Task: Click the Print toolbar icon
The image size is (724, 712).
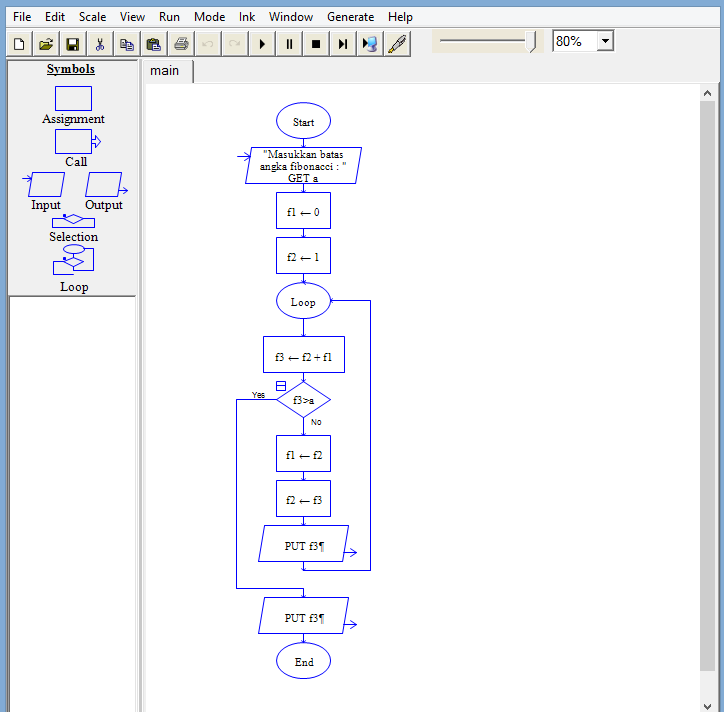Action: tap(181, 44)
